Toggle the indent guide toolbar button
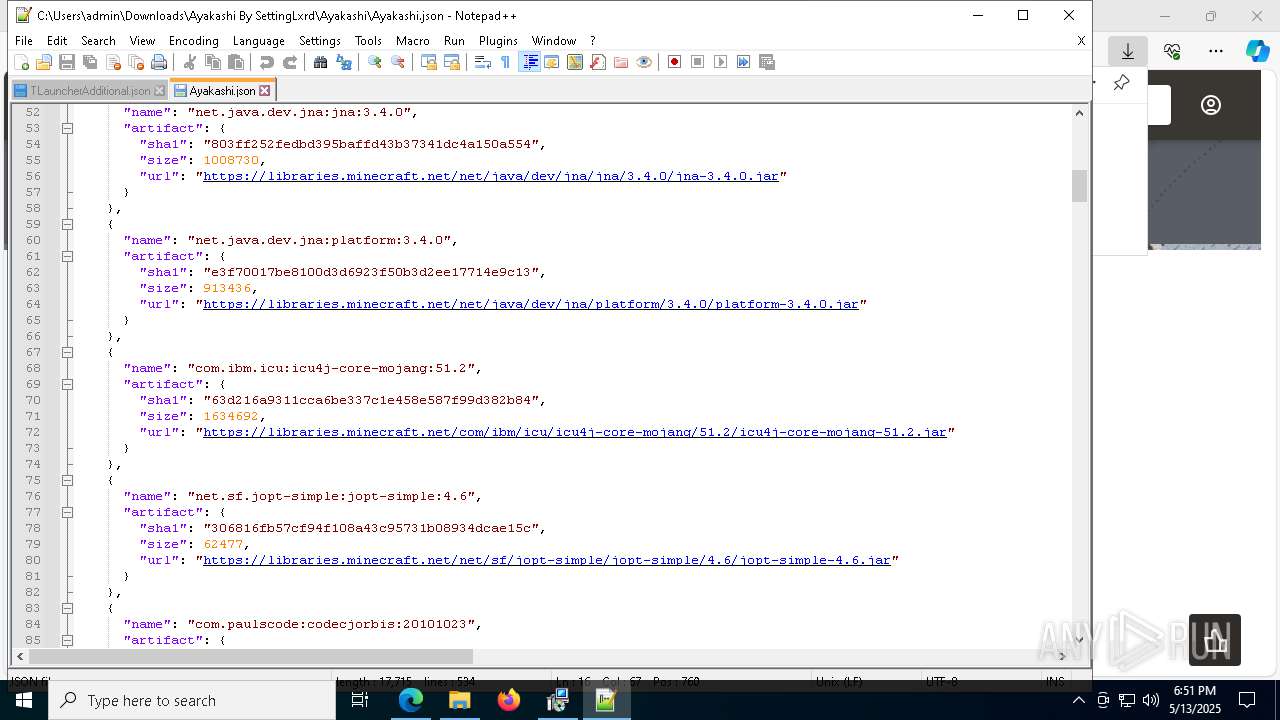Image resolution: width=1280 pixels, height=720 pixels. pos(530,62)
